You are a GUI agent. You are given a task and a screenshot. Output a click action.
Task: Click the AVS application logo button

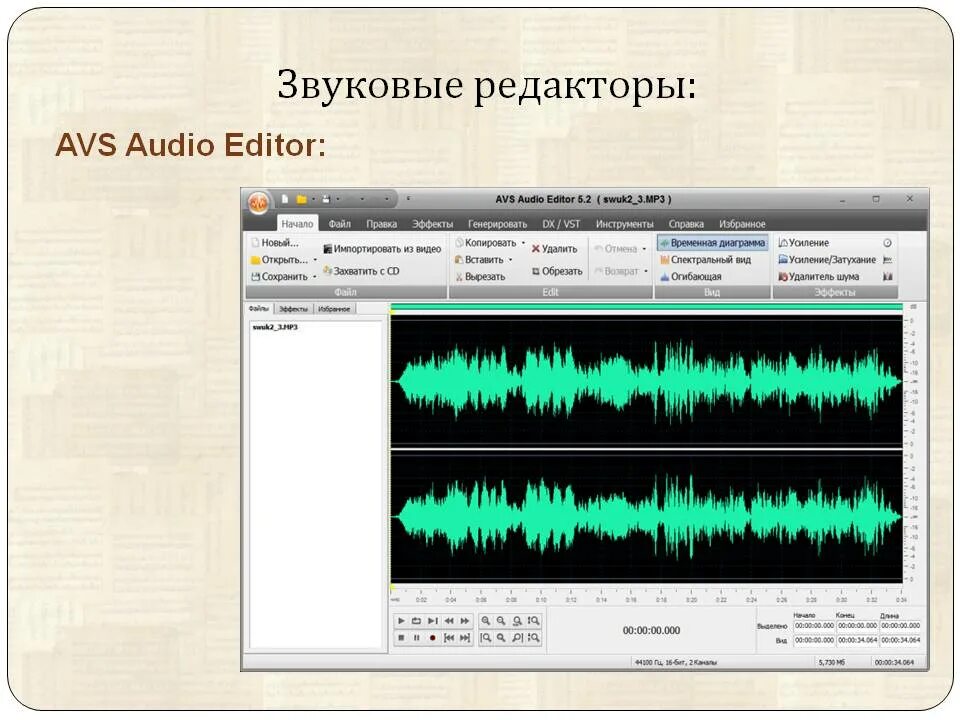[259, 203]
